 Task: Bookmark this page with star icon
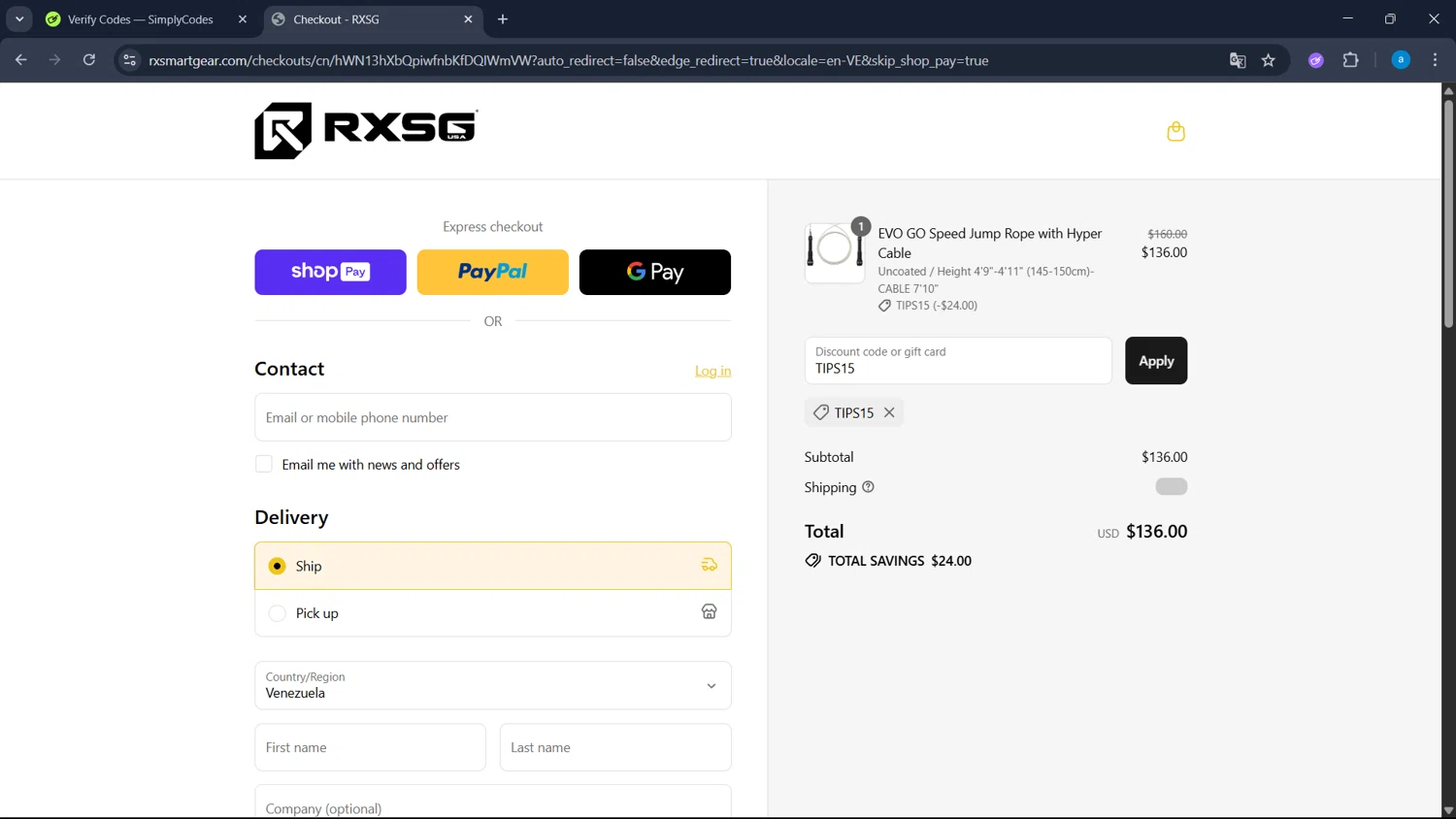pyautogui.click(x=1269, y=60)
